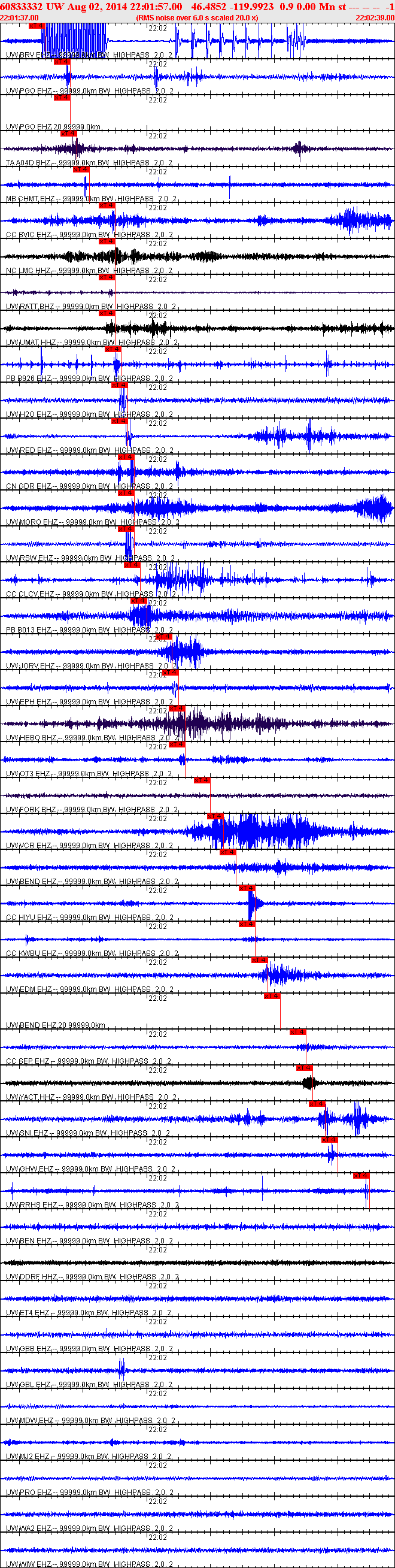Select the UW.EPH EHZ station label
This screenshot has height=1568, width=395.
pos(89,701)
